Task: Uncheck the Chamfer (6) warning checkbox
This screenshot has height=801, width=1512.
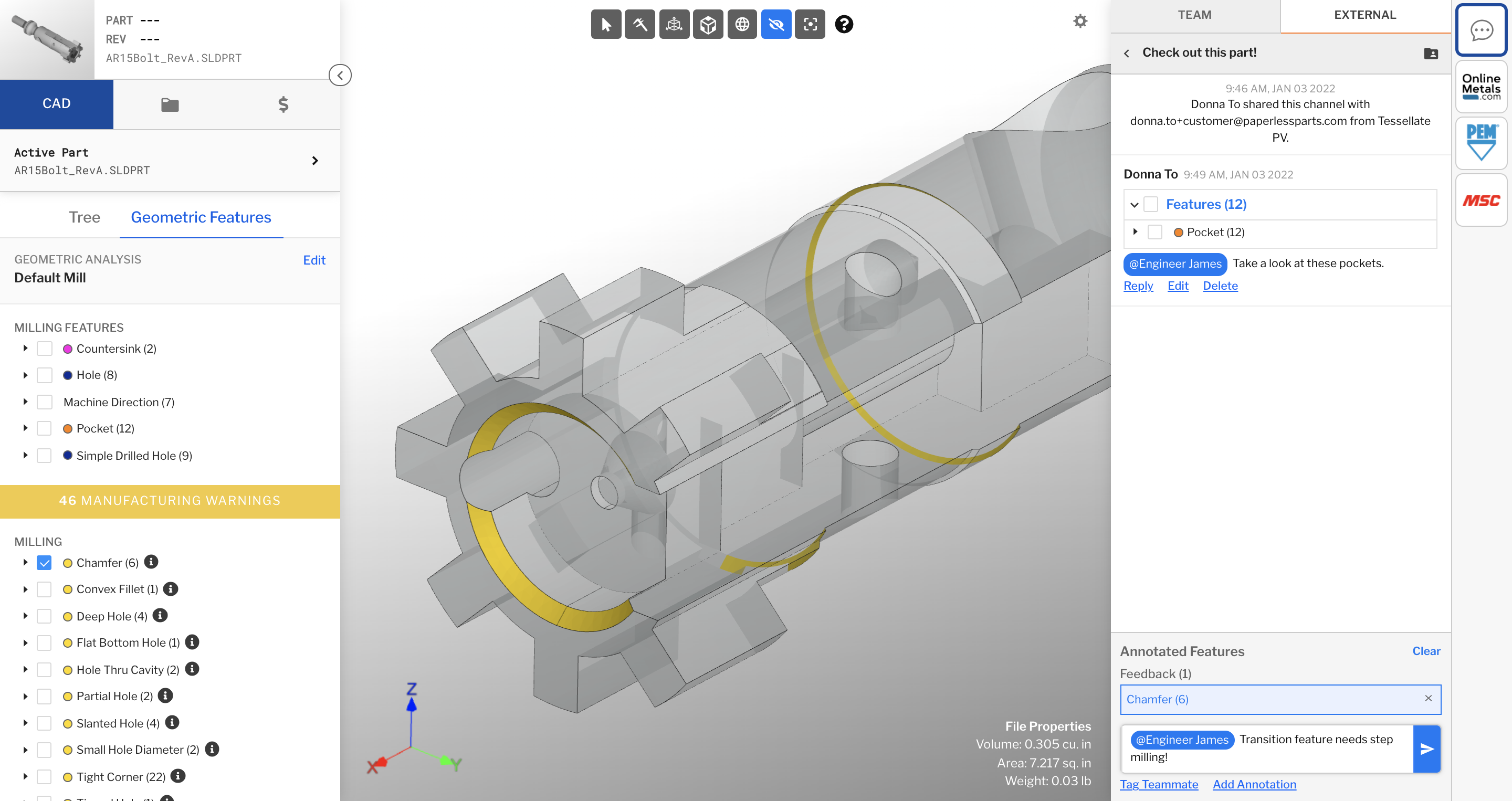Action: 44,563
